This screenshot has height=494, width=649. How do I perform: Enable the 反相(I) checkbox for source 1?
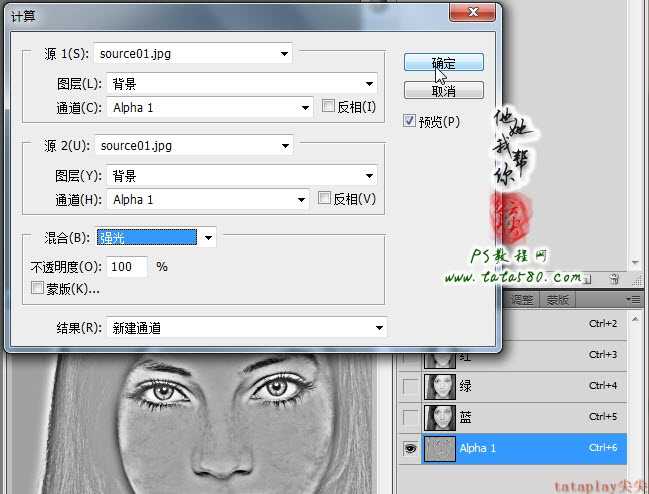pyautogui.click(x=328, y=106)
